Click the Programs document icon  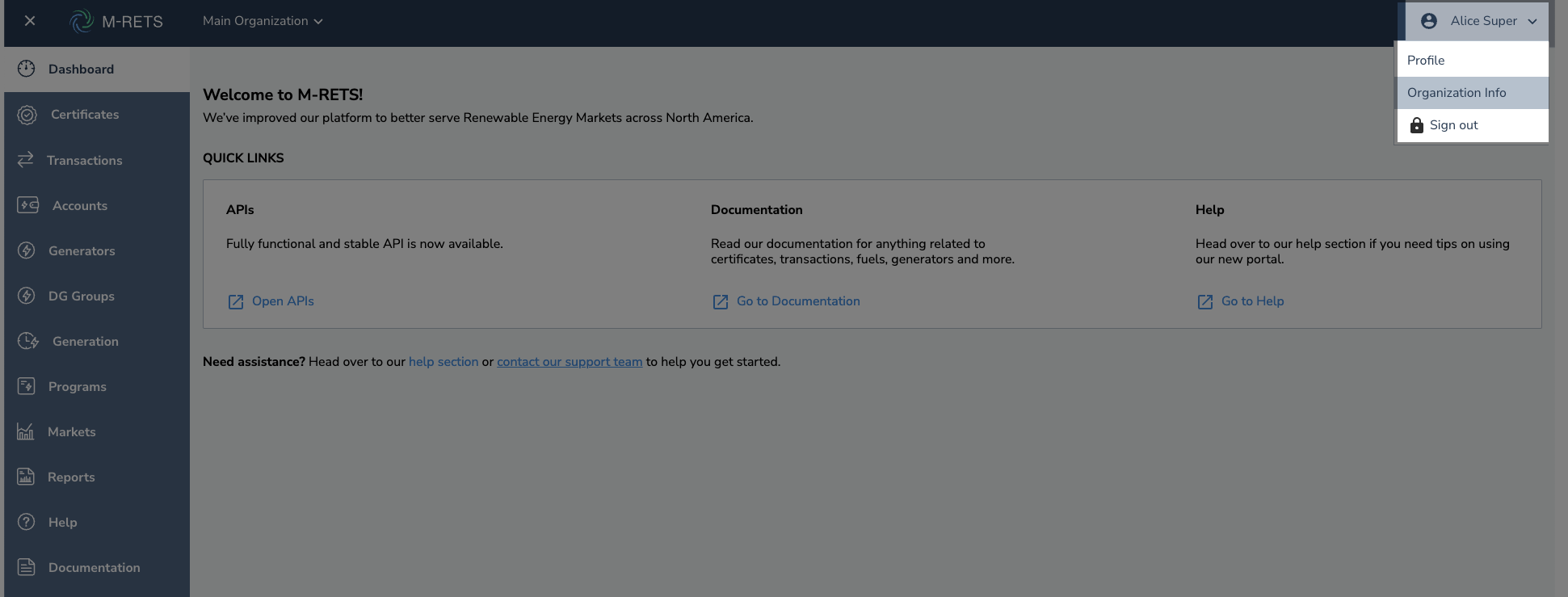27,386
